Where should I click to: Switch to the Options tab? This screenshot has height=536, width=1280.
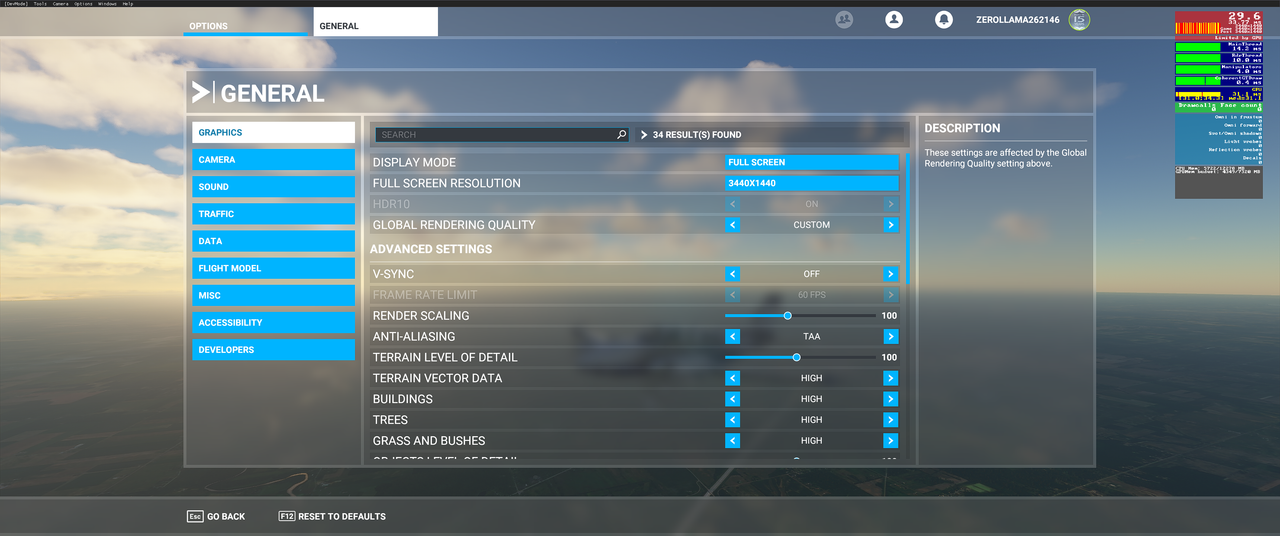[246, 25]
